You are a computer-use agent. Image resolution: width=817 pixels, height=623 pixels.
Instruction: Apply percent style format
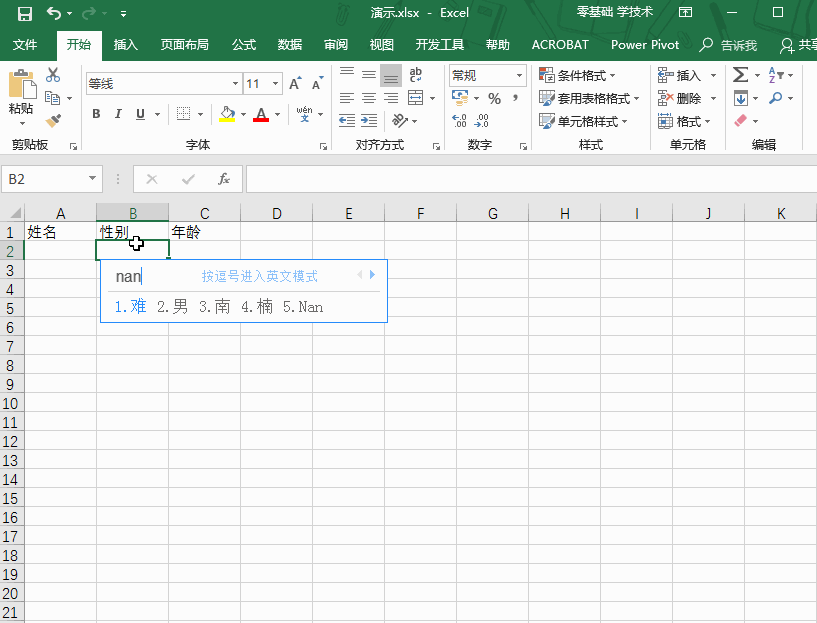(x=494, y=98)
